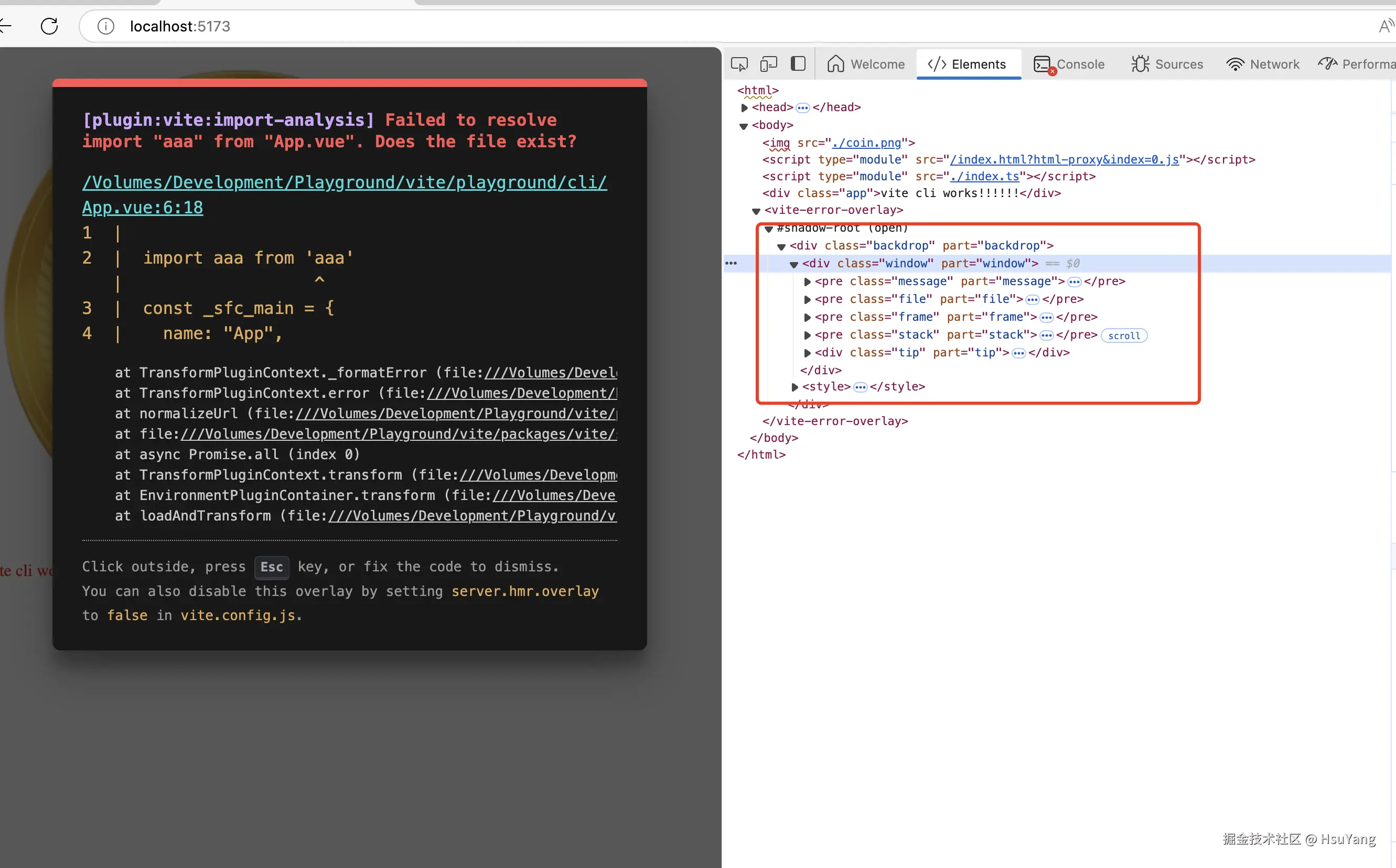
Task: Click the dock sidebar panel icon
Action: (798, 64)
